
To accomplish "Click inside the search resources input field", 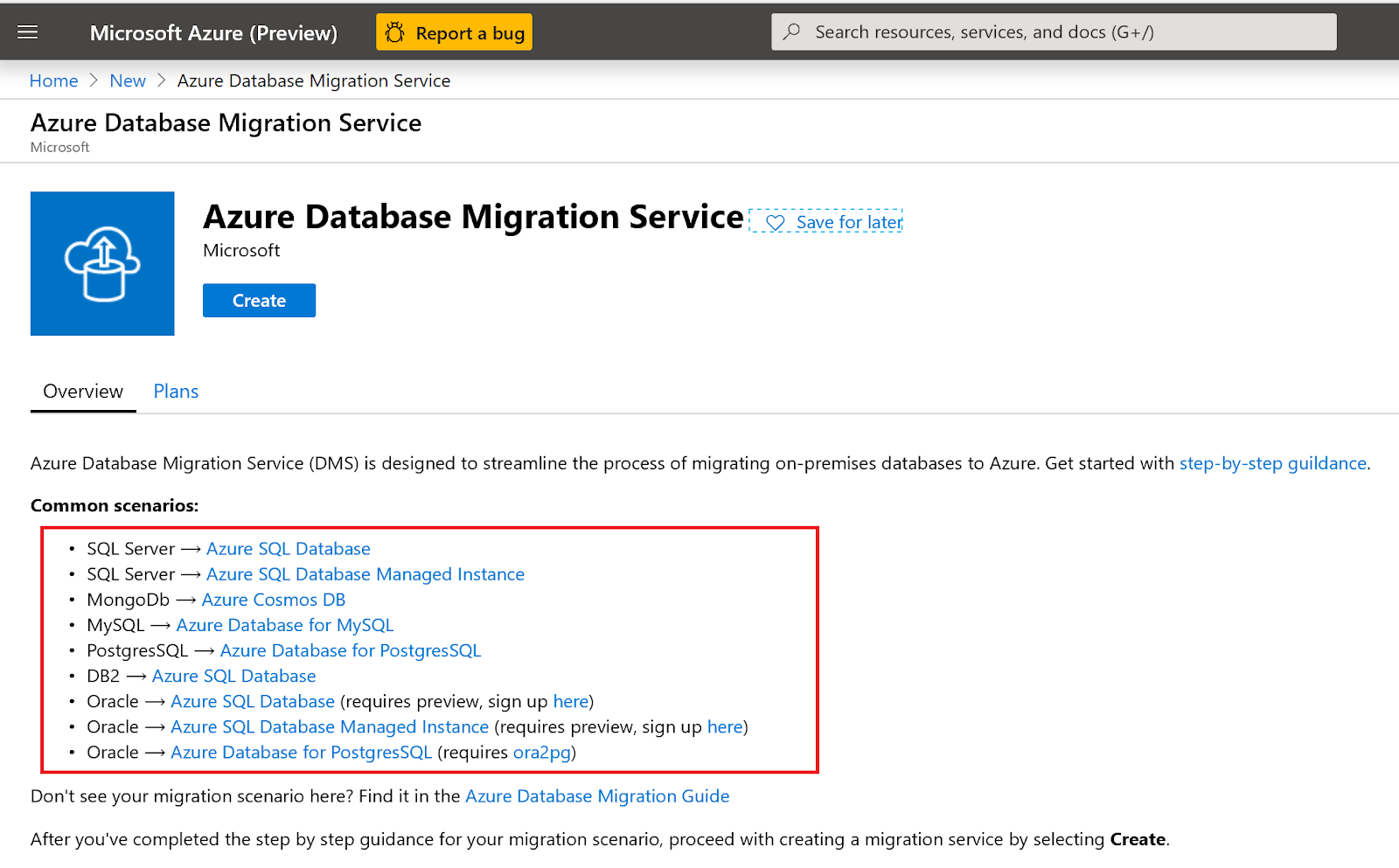I will click(1006, 31).
